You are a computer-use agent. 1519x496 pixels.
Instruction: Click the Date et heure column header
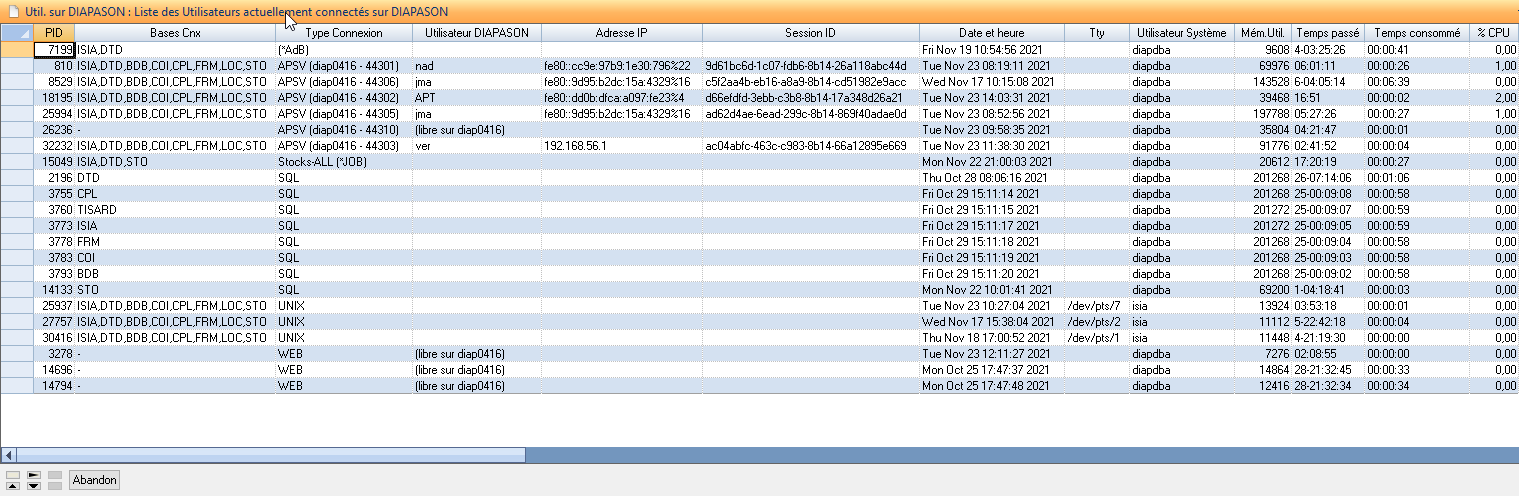991,33
